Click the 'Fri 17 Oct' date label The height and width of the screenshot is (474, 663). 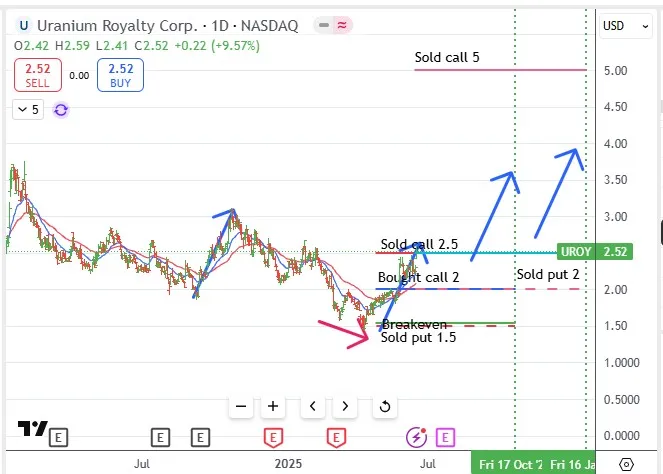click(510, 464)
